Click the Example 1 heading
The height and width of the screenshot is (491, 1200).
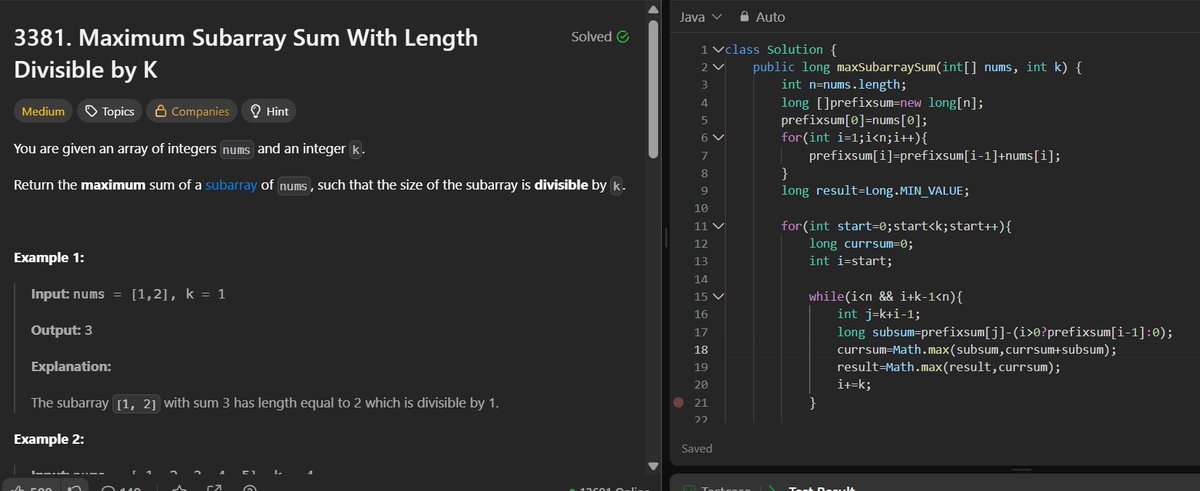[x=49, y=257]
